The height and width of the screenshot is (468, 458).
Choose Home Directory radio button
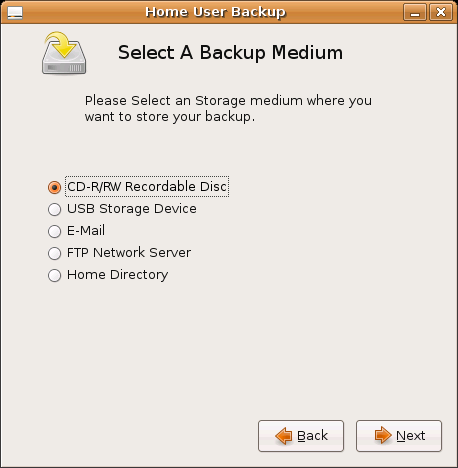(54, 275)
